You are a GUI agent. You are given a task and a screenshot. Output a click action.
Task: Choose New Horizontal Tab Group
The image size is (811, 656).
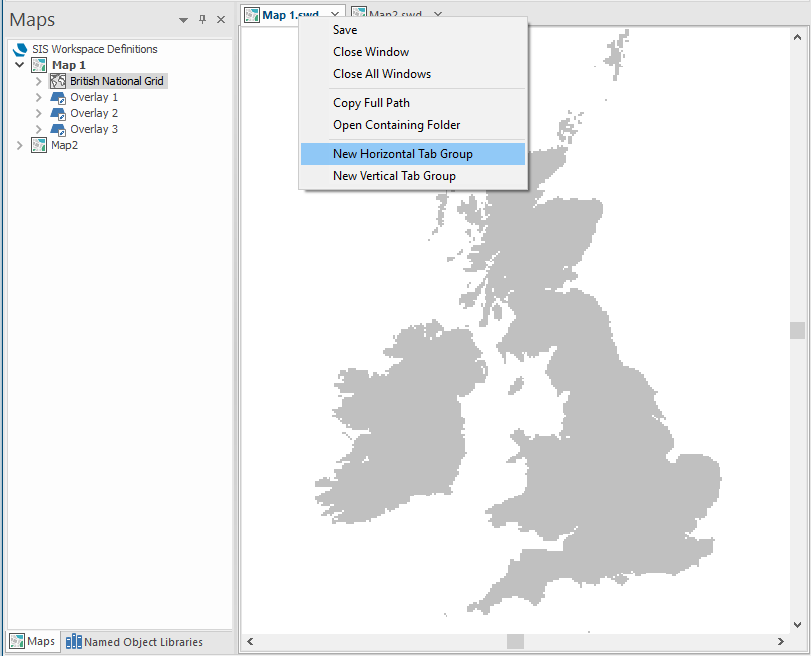click(402, 154)
